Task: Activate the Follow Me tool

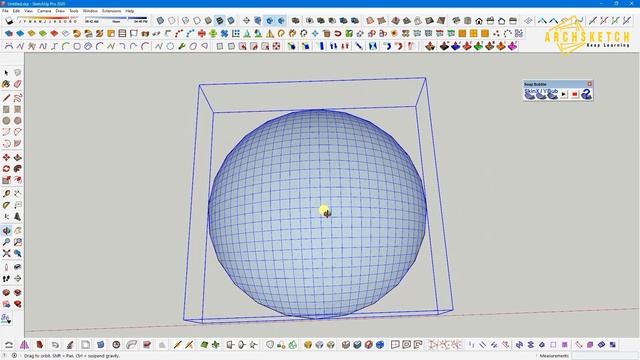Action: [x=18, y=169]
